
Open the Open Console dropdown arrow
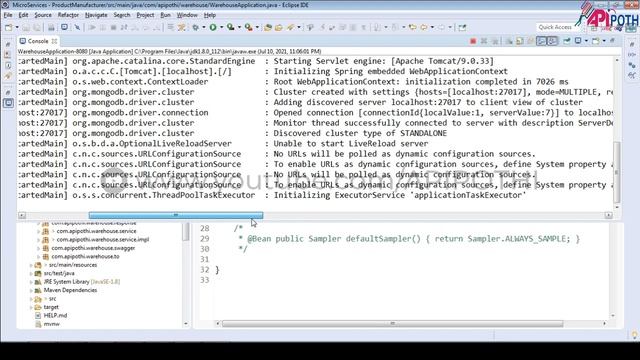coord(604,41)
